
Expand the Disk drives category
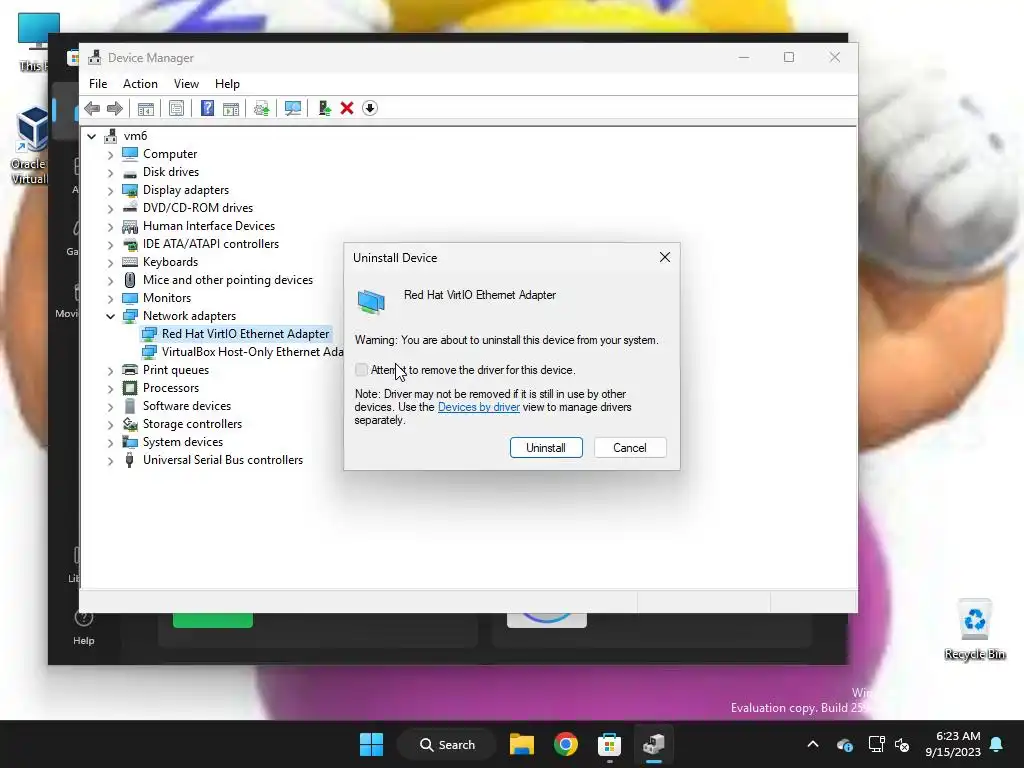(x=110, y=172)
